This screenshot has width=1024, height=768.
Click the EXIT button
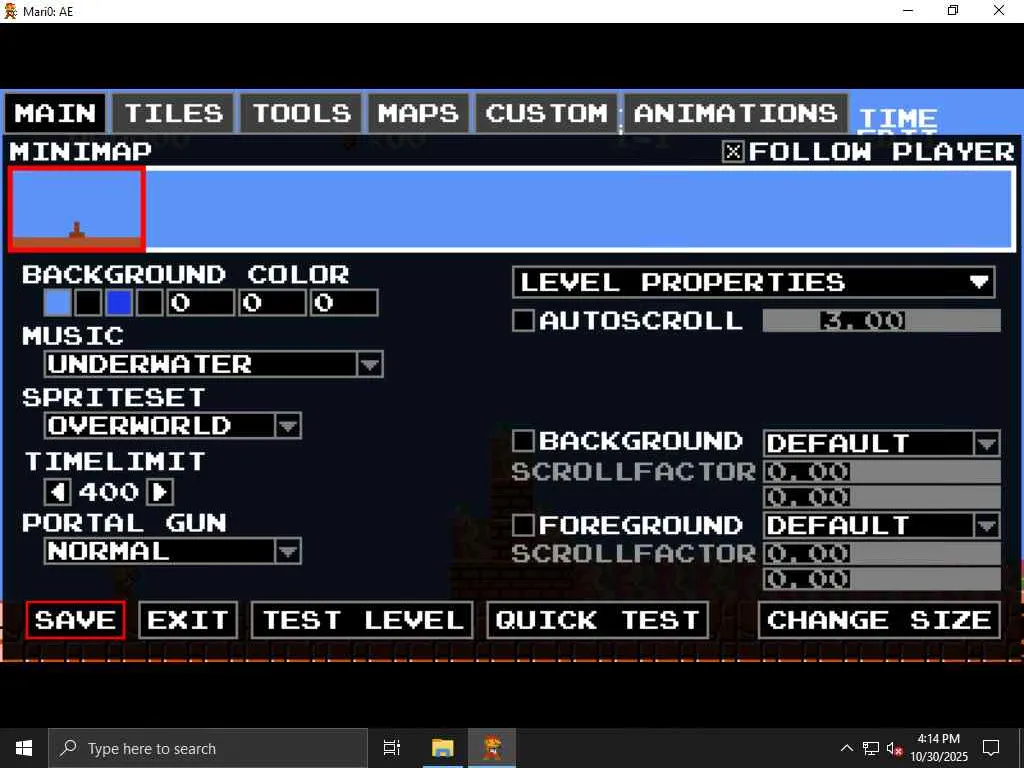coord(188,620)
